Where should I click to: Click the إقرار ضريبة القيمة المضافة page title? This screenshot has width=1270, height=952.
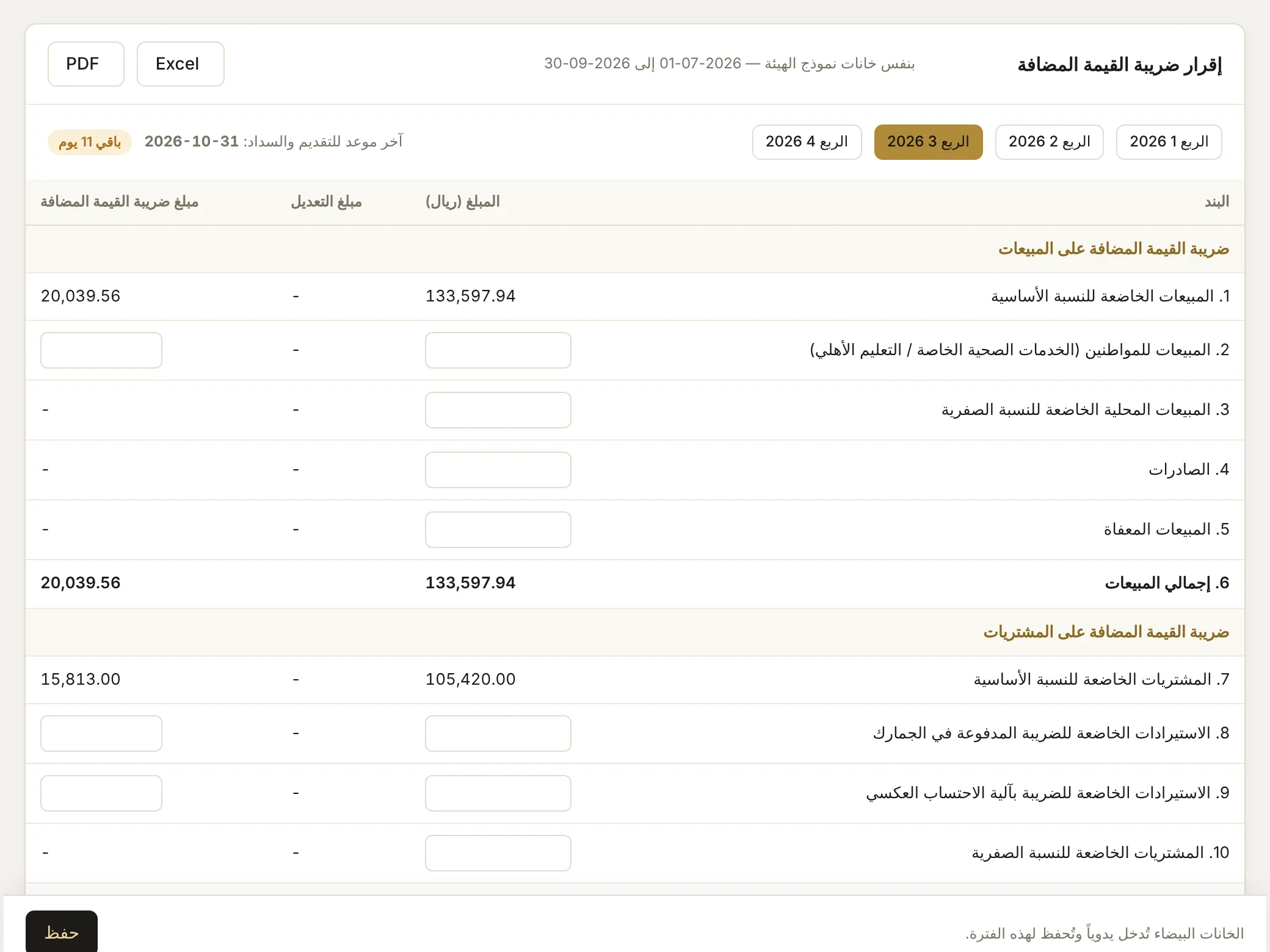(x=1119, y=65)
